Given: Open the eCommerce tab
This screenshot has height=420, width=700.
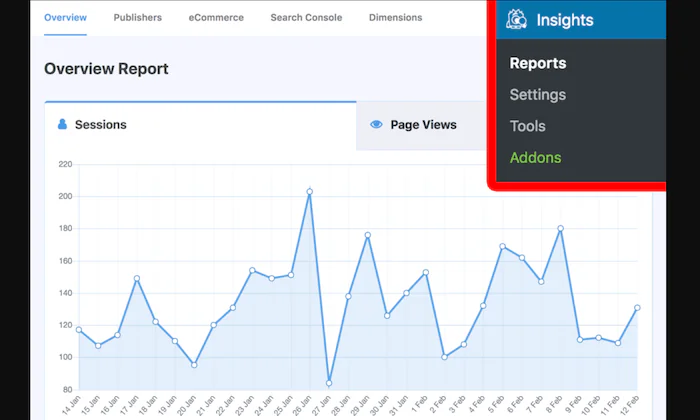Looking at the screenshot, I should tap(216, 17).
